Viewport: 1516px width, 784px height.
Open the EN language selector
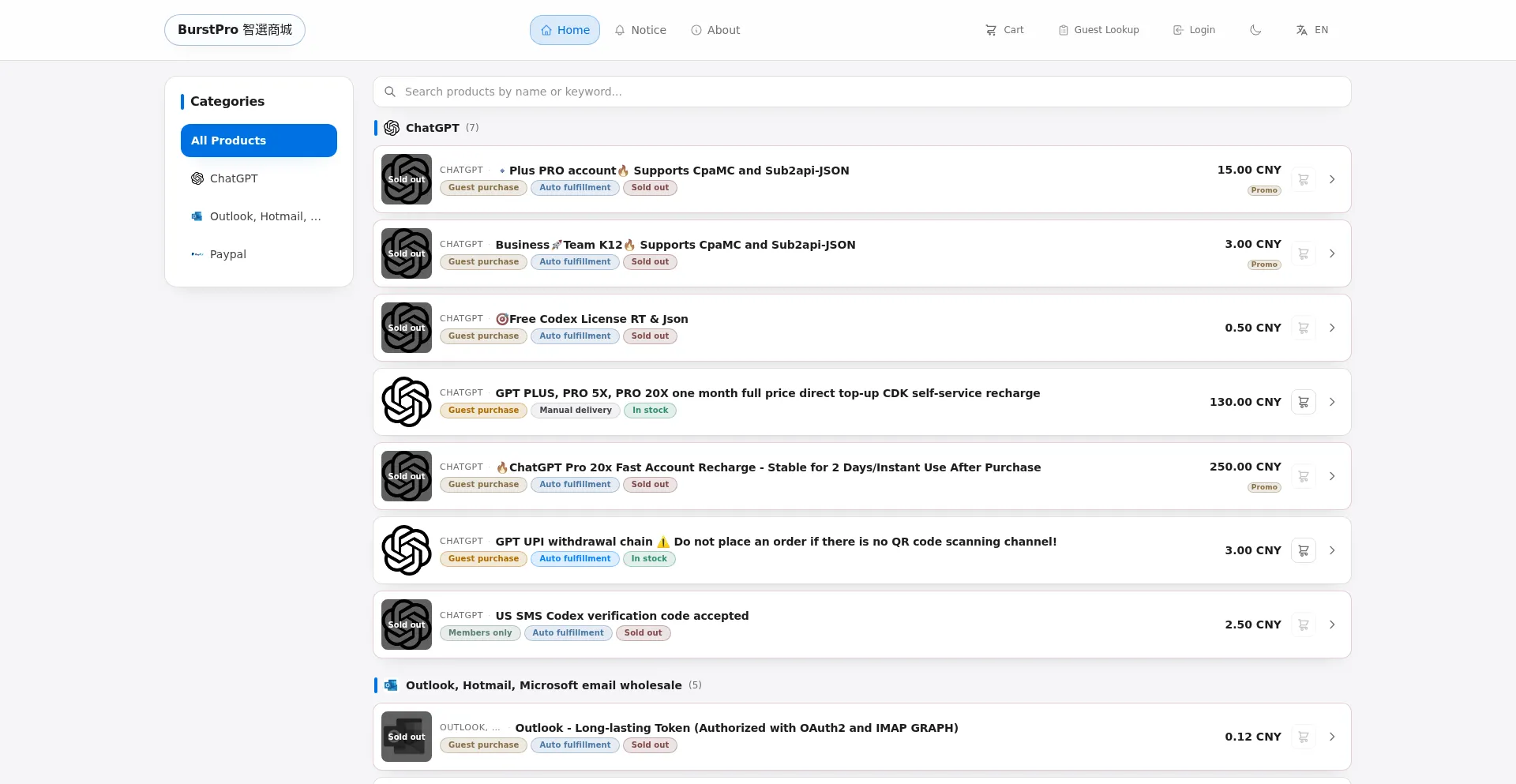point(1312,30)
